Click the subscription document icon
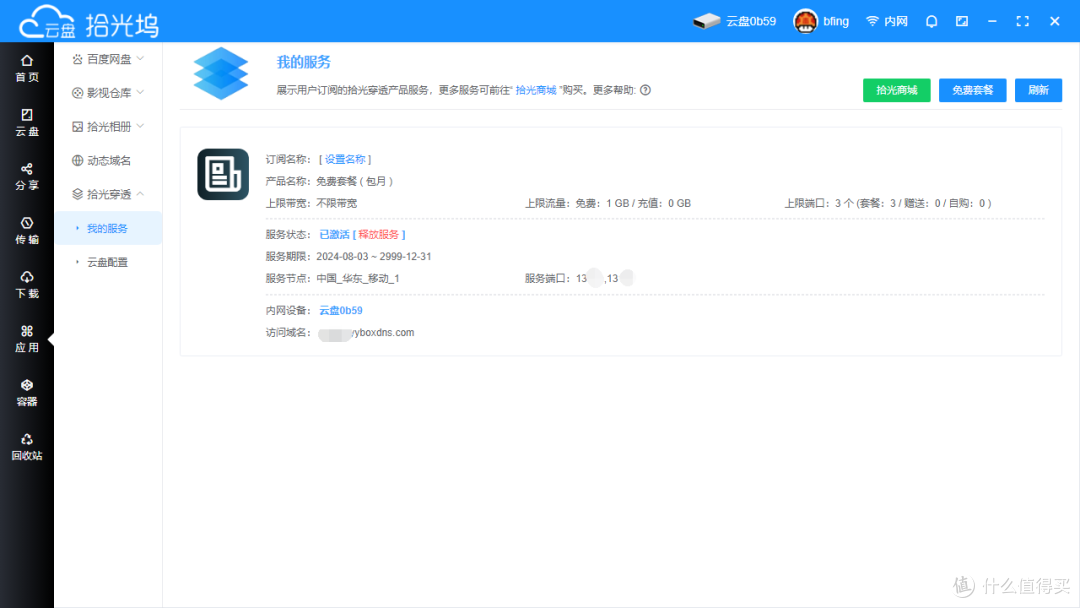1080x608 pixels. pos(222,174)
